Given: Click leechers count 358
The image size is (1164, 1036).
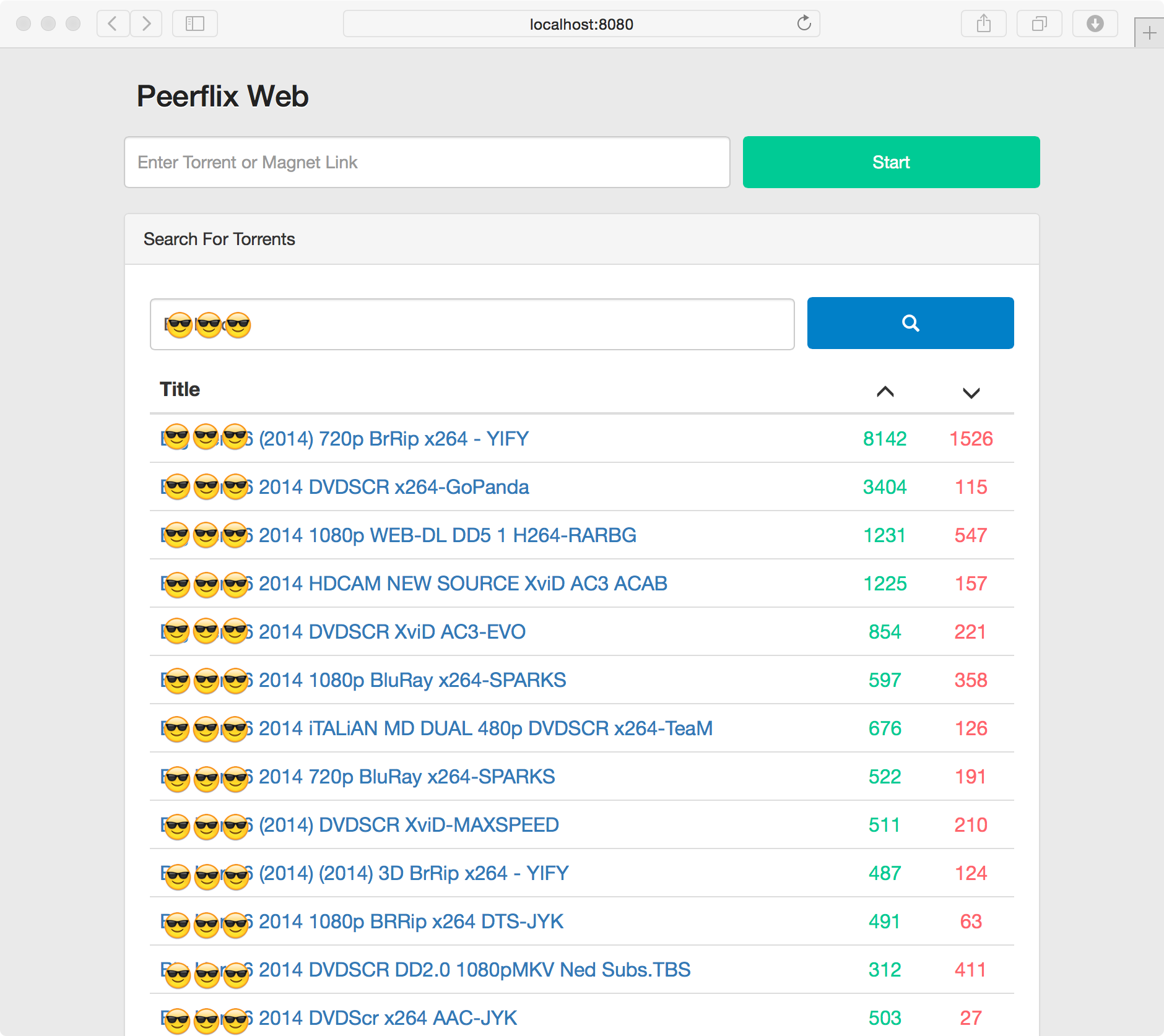Looking at the screenshot, I should tap(971, 680).
